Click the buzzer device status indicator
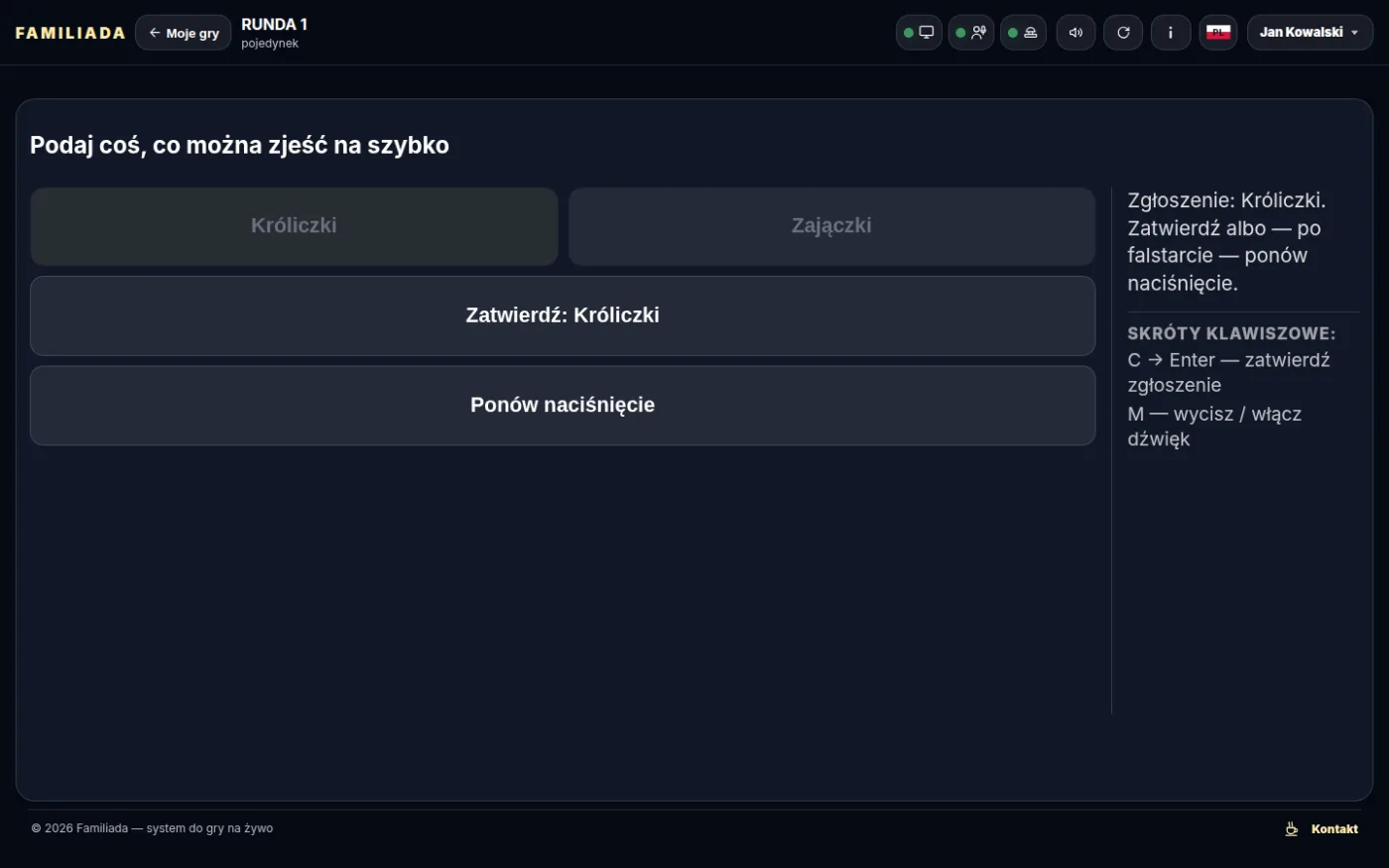The width and height of the screenshot is (1389, 868). click(x=1023, y=33)
